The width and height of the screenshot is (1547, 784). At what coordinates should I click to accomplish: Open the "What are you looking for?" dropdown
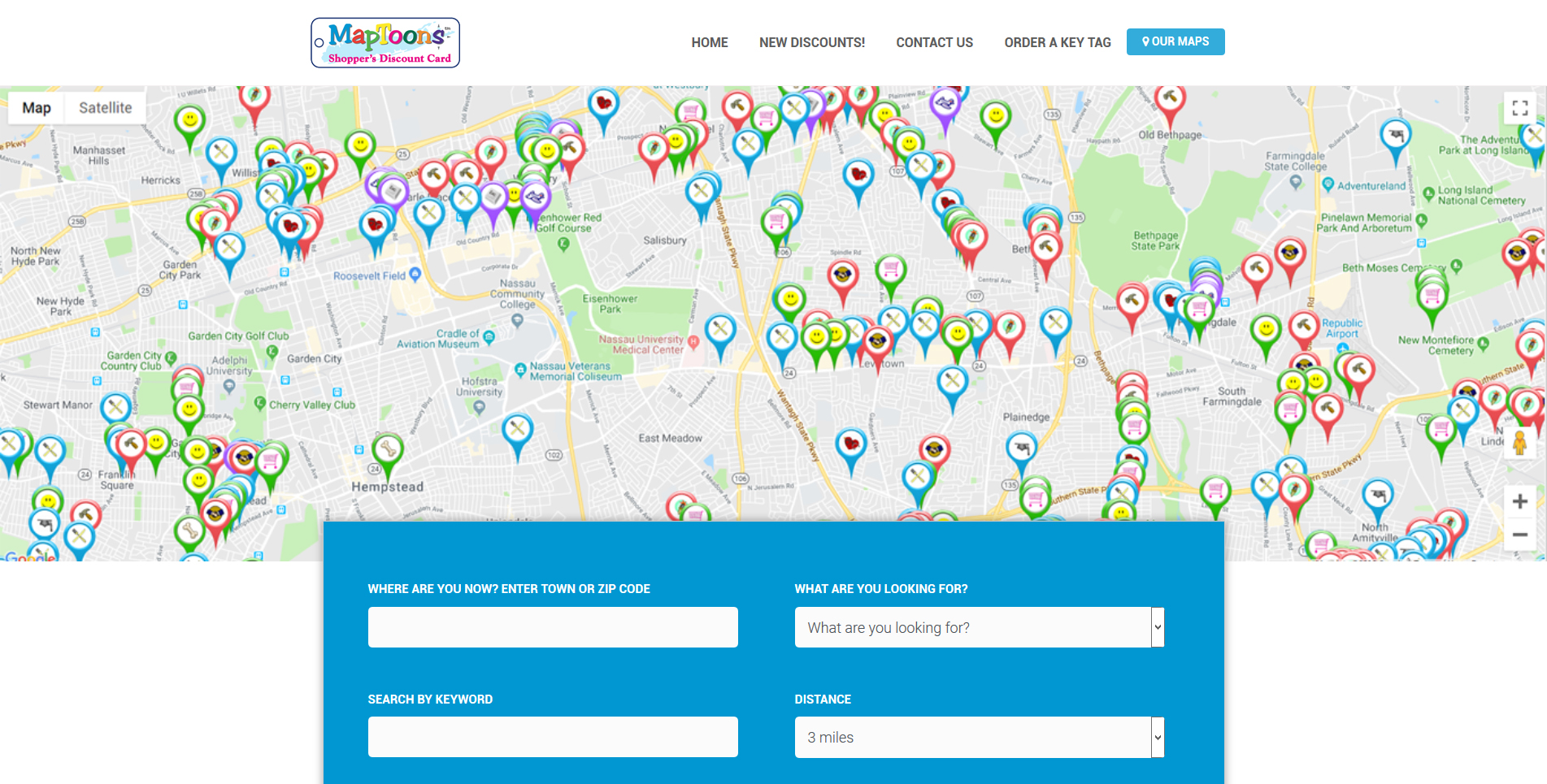pos(979,627)
